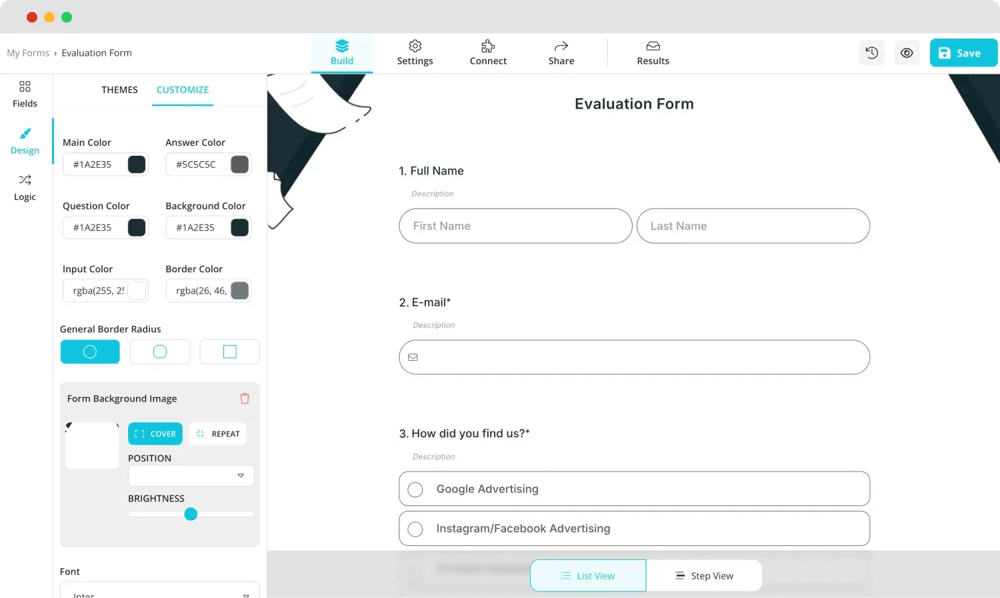Select square border radius option
This screenshot has width=1000, height=598.
coord(229,352)
